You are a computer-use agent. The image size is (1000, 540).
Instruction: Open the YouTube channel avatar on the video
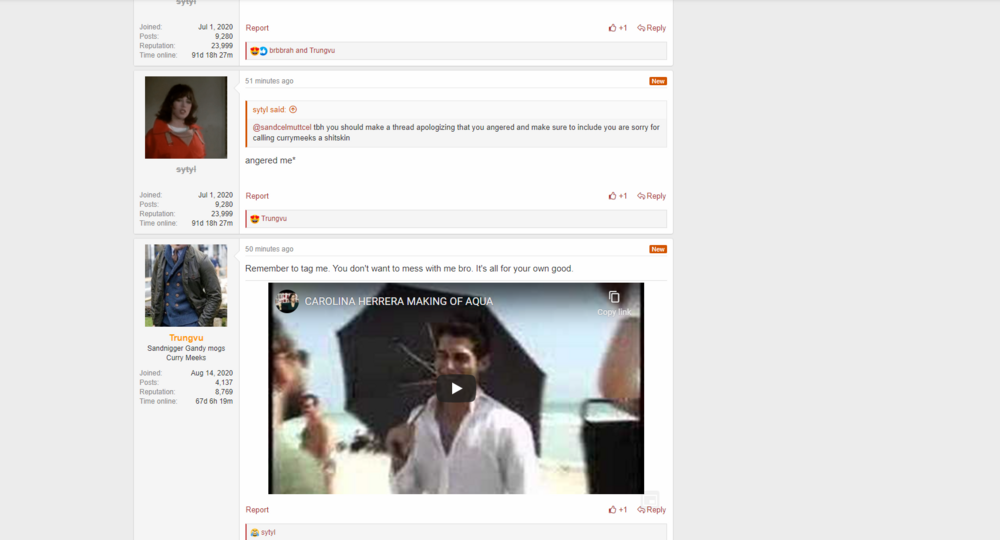[x=287, y=301]
